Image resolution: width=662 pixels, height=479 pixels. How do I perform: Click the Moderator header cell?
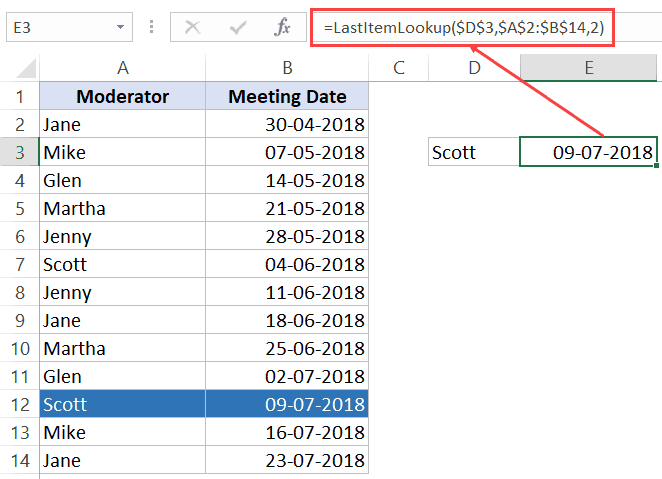(122, 96)
